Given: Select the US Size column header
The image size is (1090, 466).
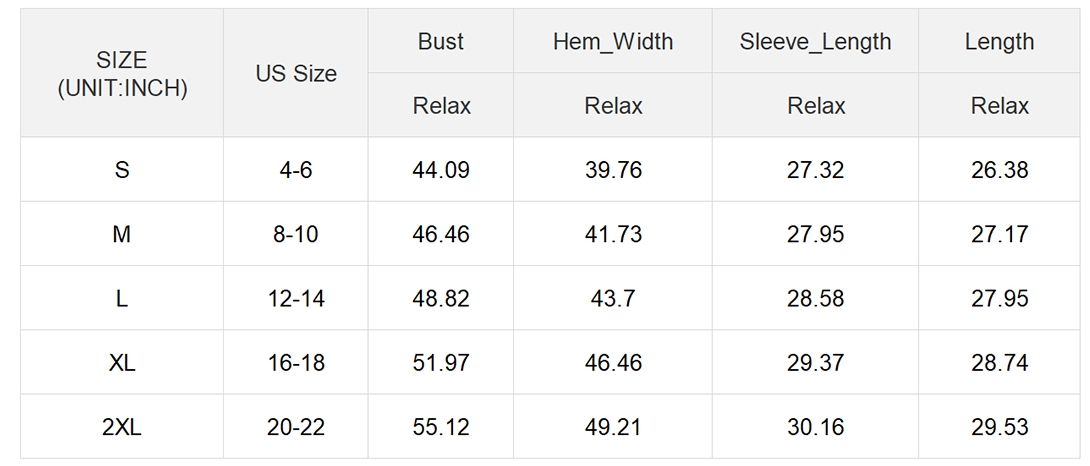Looking at the screenshot, I should [295, 74].
